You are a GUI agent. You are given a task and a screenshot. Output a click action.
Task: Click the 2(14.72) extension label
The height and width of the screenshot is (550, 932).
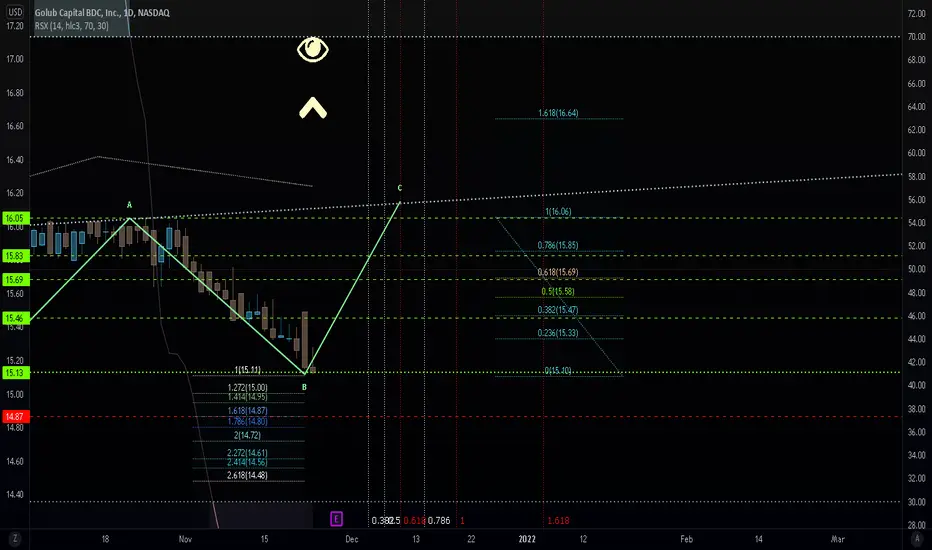click(x=247, y=435)
